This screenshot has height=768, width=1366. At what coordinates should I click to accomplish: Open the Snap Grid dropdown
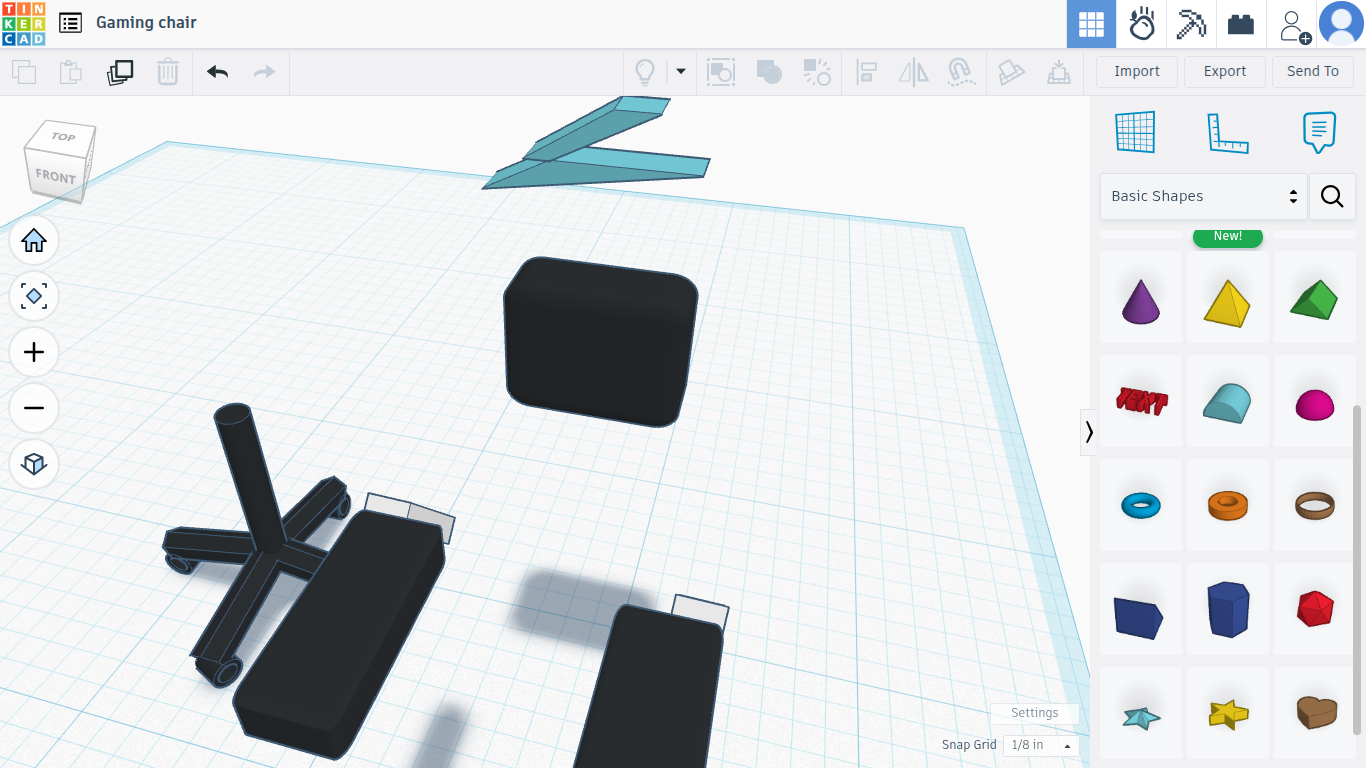coord(1040,745)
